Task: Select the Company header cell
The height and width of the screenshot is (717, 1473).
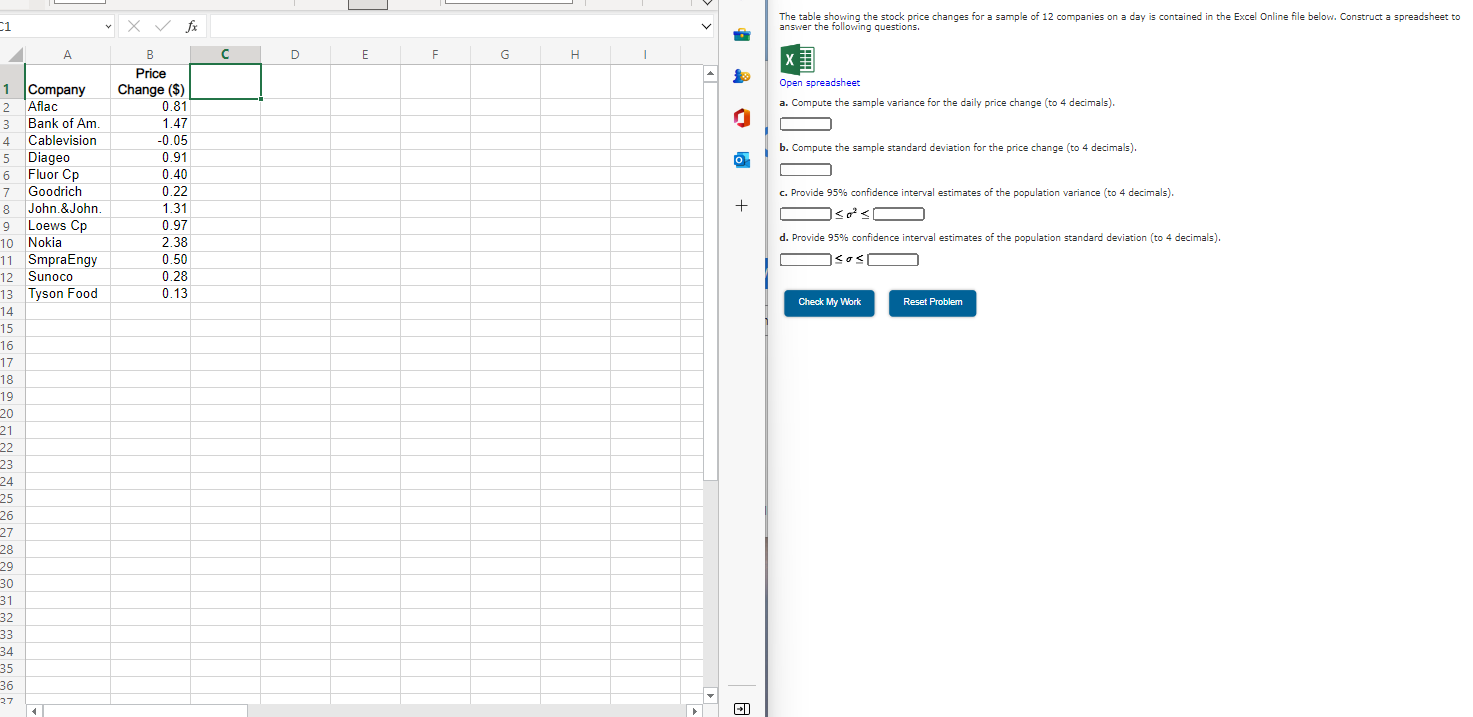Action: pyautogui.click(x=67, y=81)
